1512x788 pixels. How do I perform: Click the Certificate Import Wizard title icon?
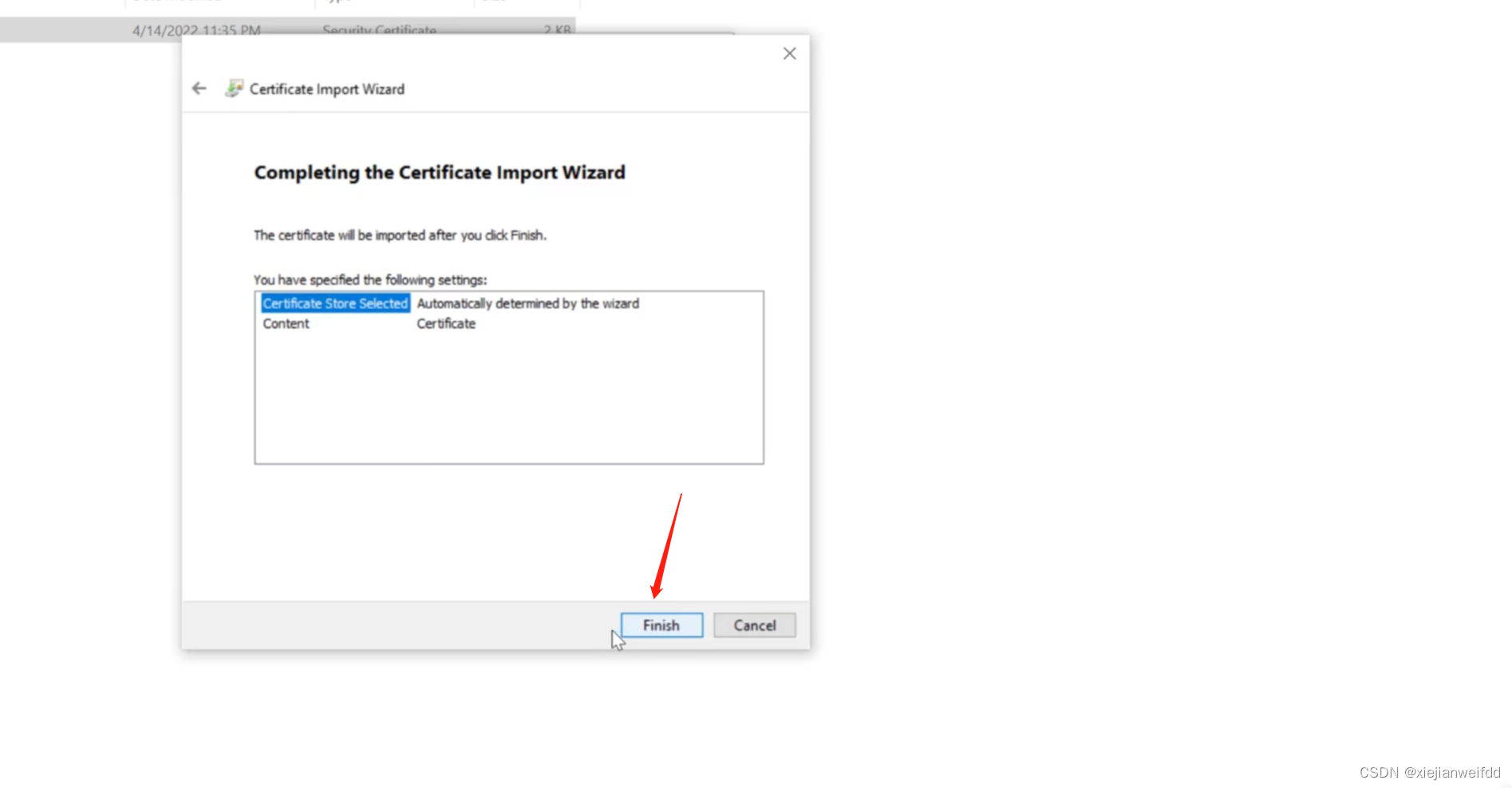click(233, 89)
